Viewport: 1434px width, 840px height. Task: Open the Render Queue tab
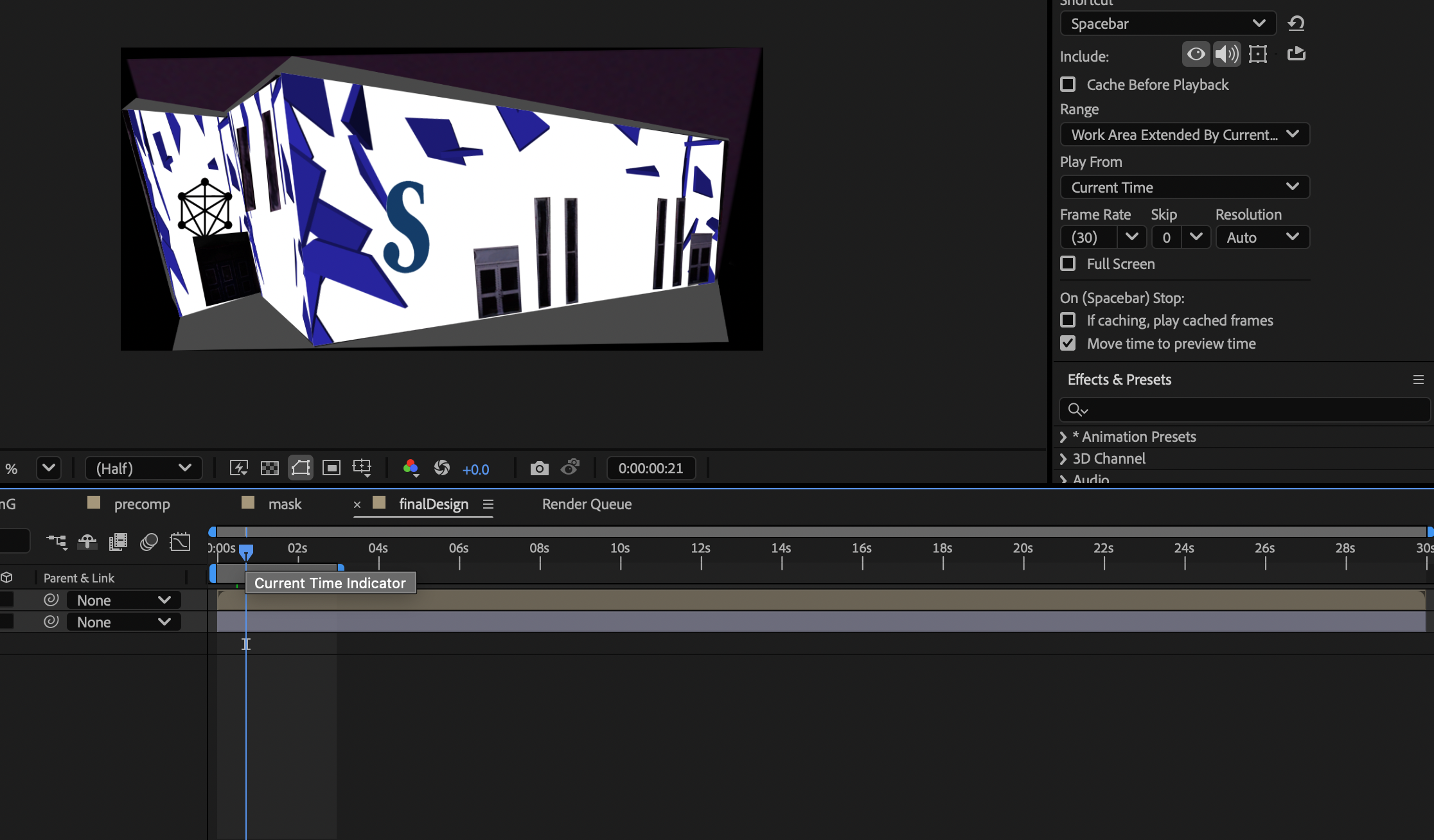click(x=585, y=503)
